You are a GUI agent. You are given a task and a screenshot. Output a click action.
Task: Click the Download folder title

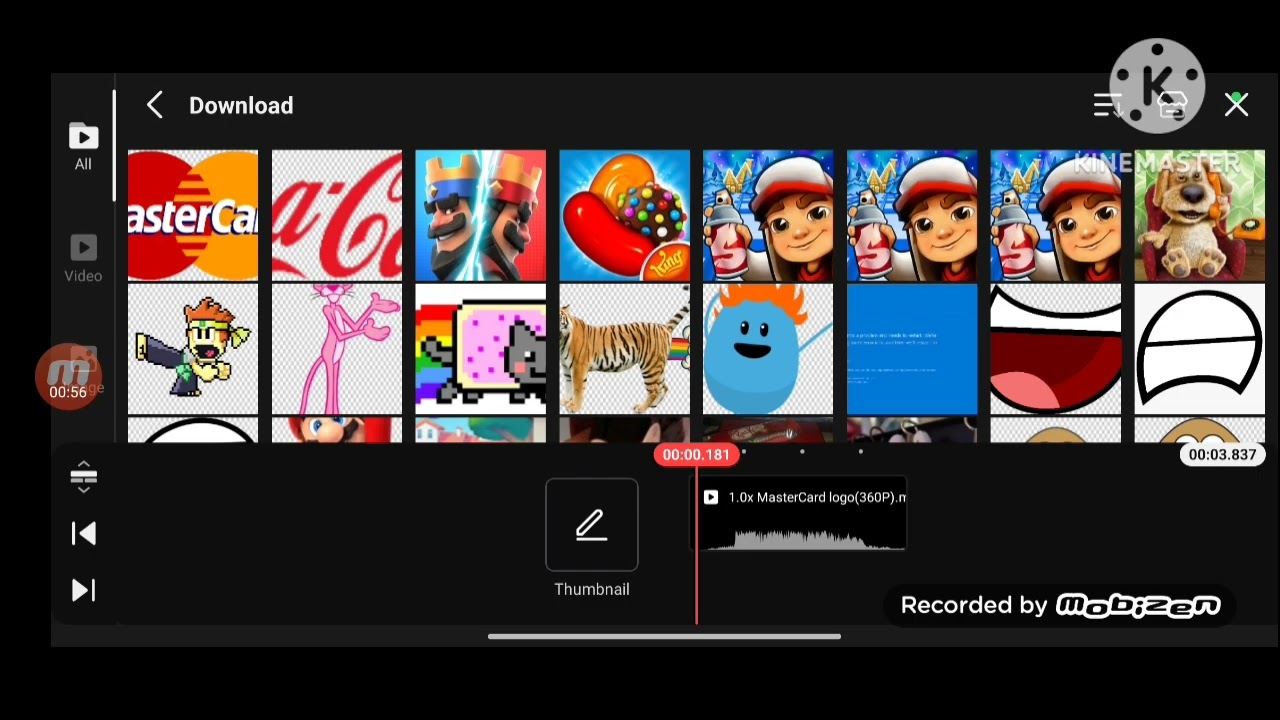241,105
